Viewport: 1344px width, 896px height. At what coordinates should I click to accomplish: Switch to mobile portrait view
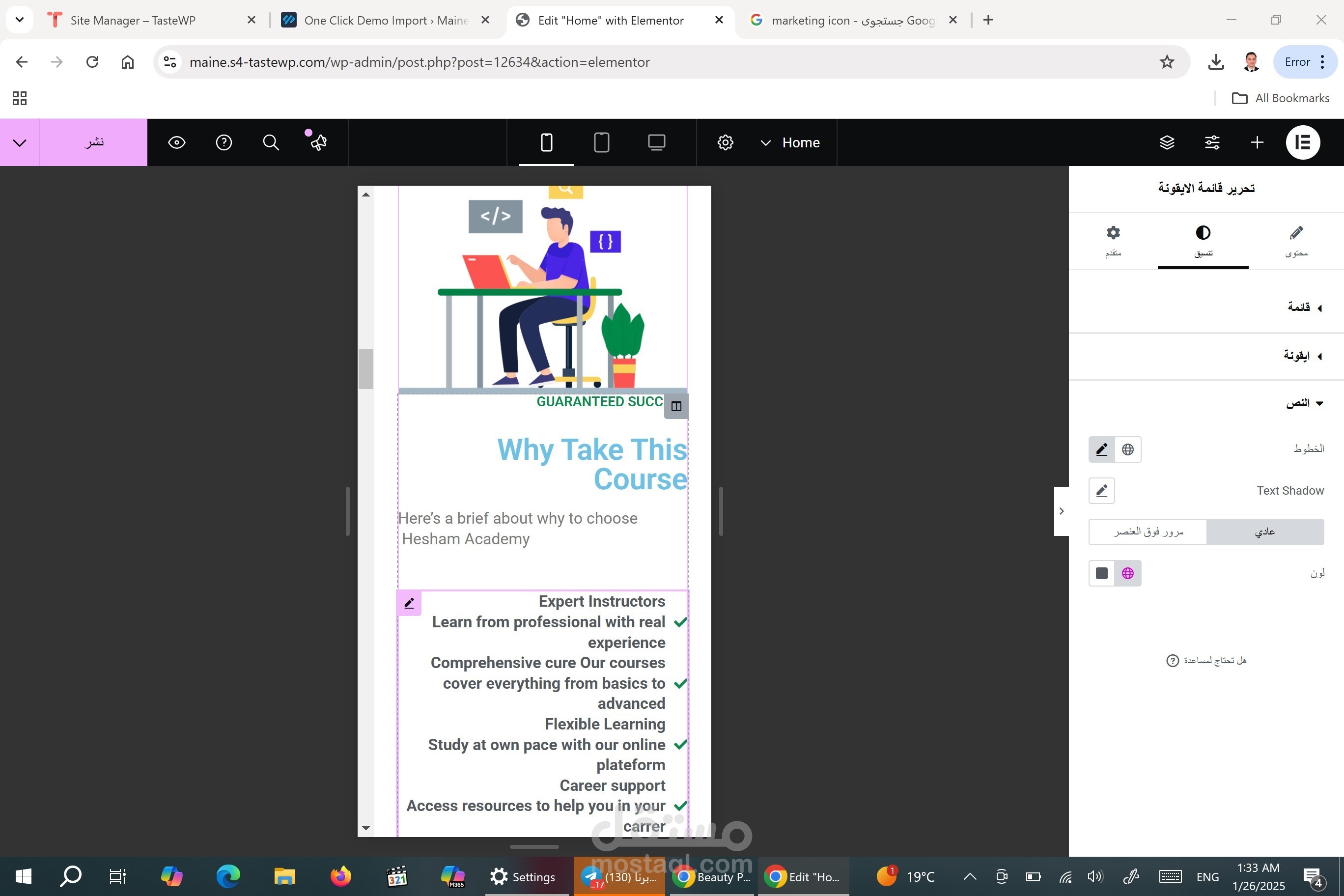pyautogui.click(x=546, y=142)
